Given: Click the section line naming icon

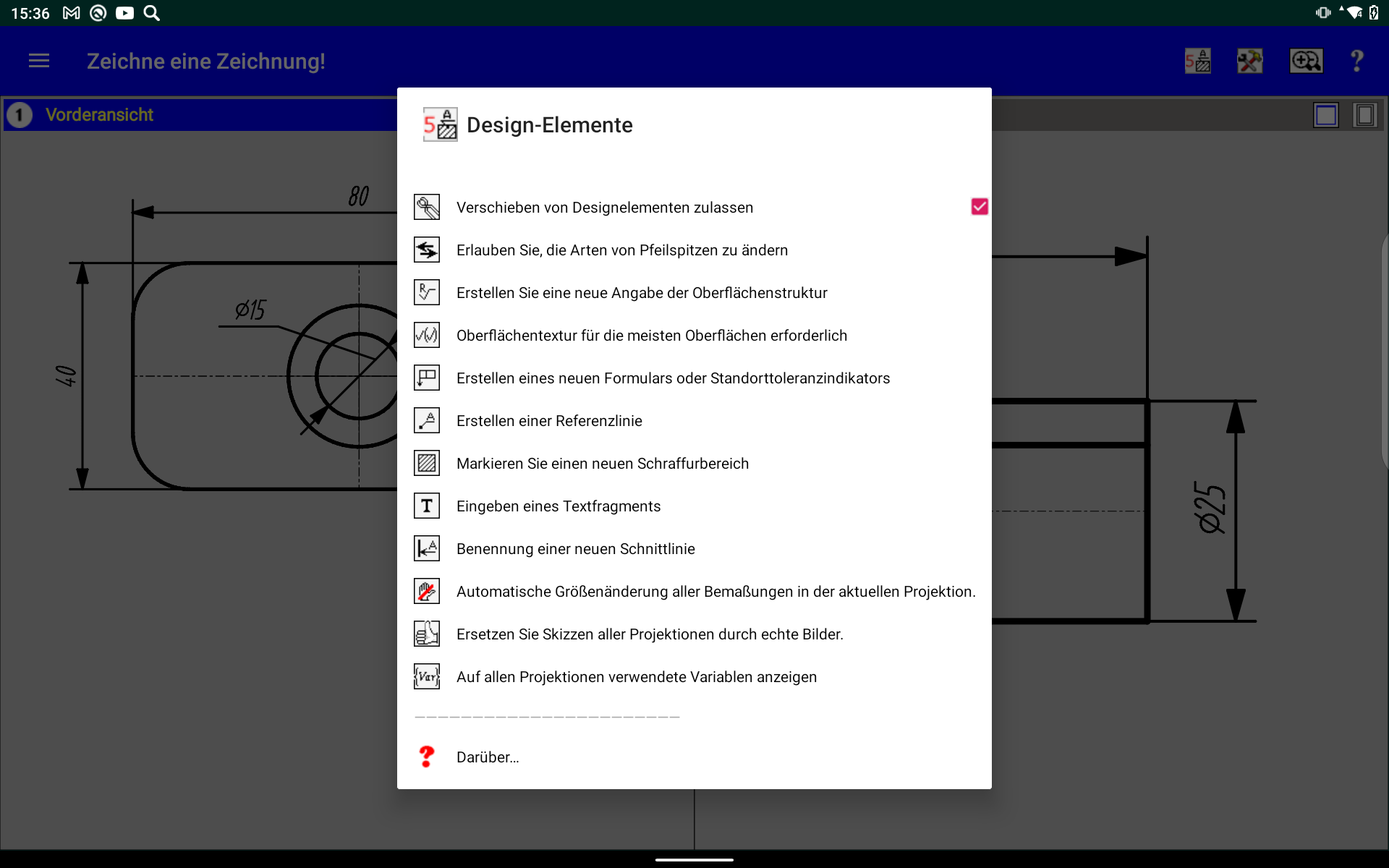Looking at the screenshot, I should (427, 549).
